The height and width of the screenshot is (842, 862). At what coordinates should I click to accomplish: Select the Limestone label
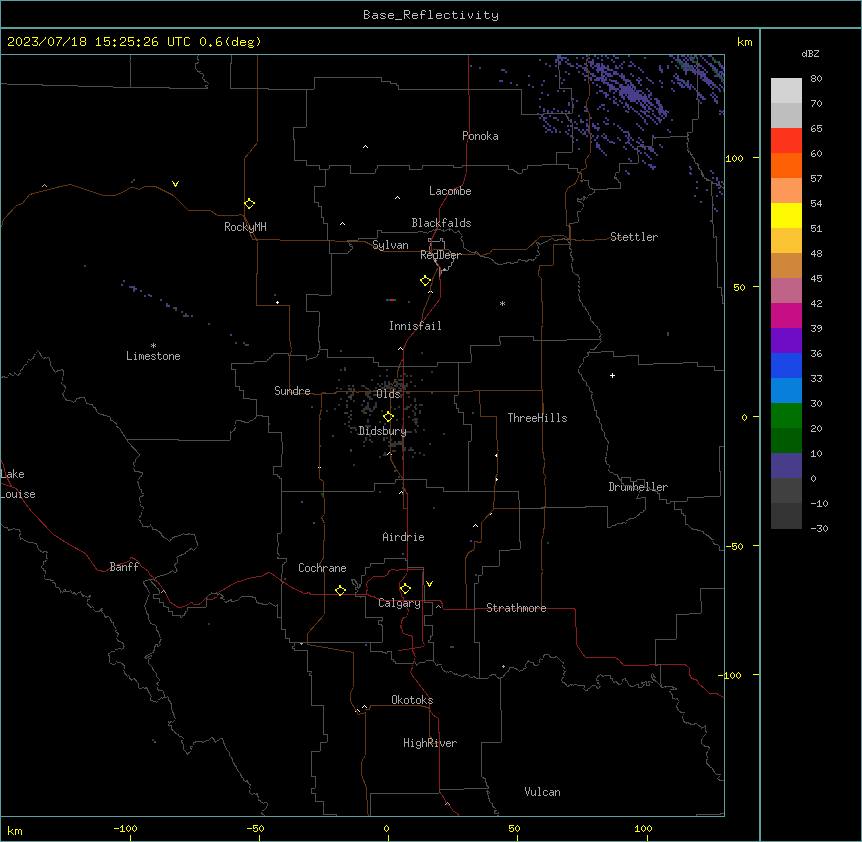[x=153, y=356]
